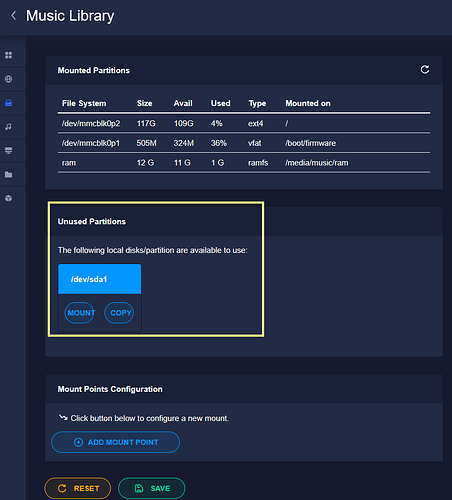Click the Mounted on column header
Image resolution: width=452 pixels, height=500 pixels.
[x=308, y=103]
